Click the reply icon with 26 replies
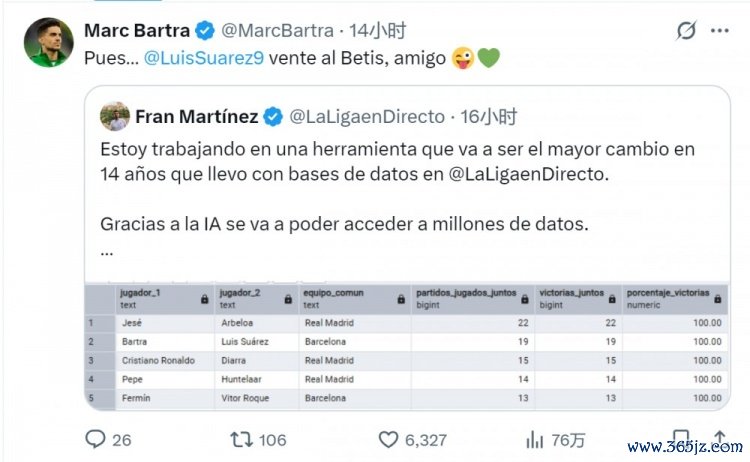The height and width of the screenshot is (462, 750). [96, 439]
